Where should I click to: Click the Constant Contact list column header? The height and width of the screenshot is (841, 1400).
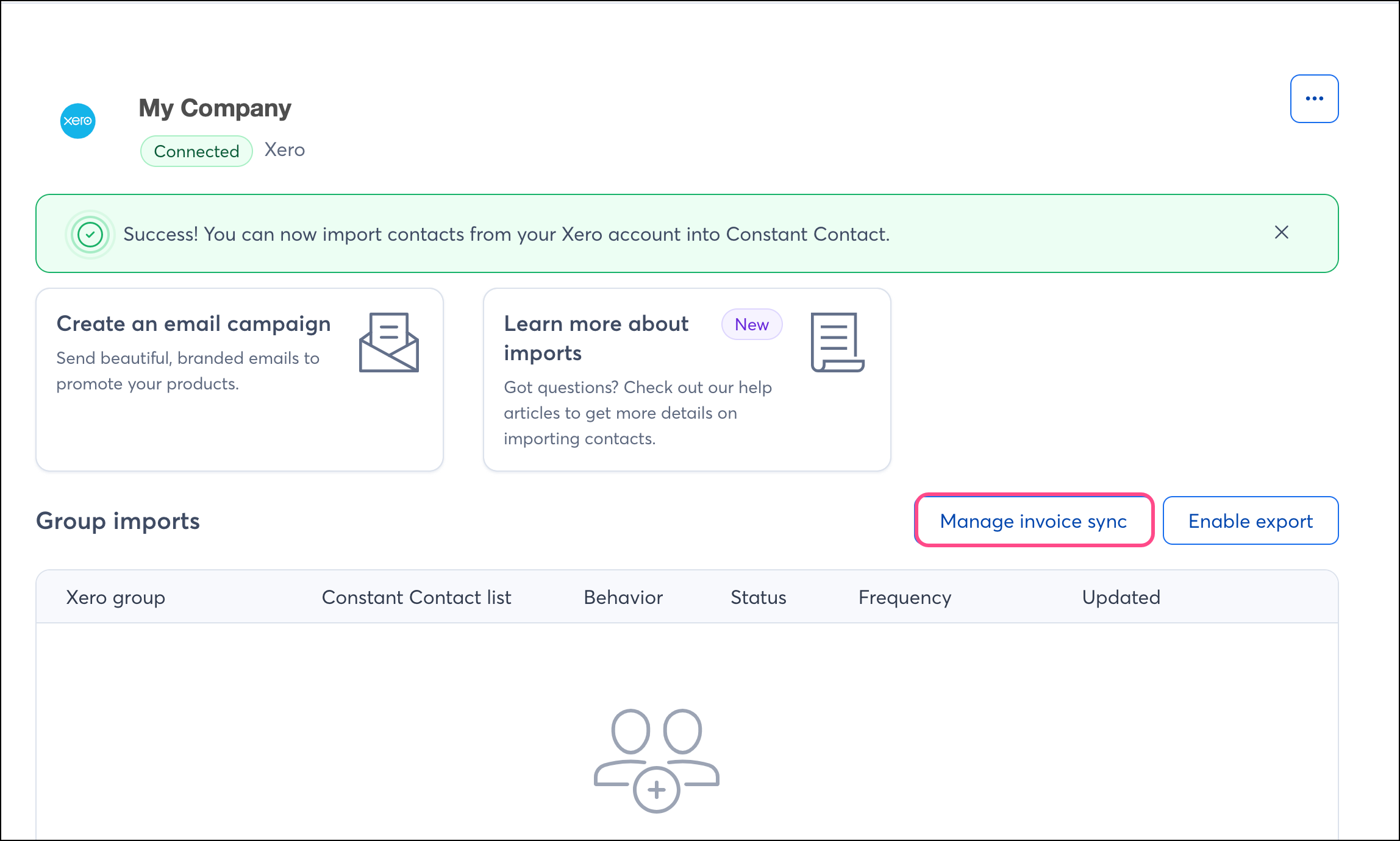[x=416, y=597]
